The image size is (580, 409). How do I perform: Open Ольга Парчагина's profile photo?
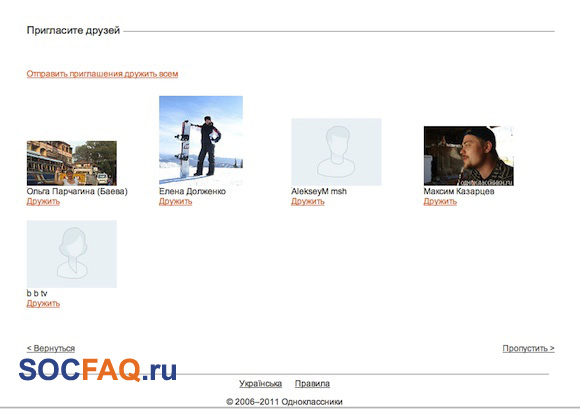point(72,163)
